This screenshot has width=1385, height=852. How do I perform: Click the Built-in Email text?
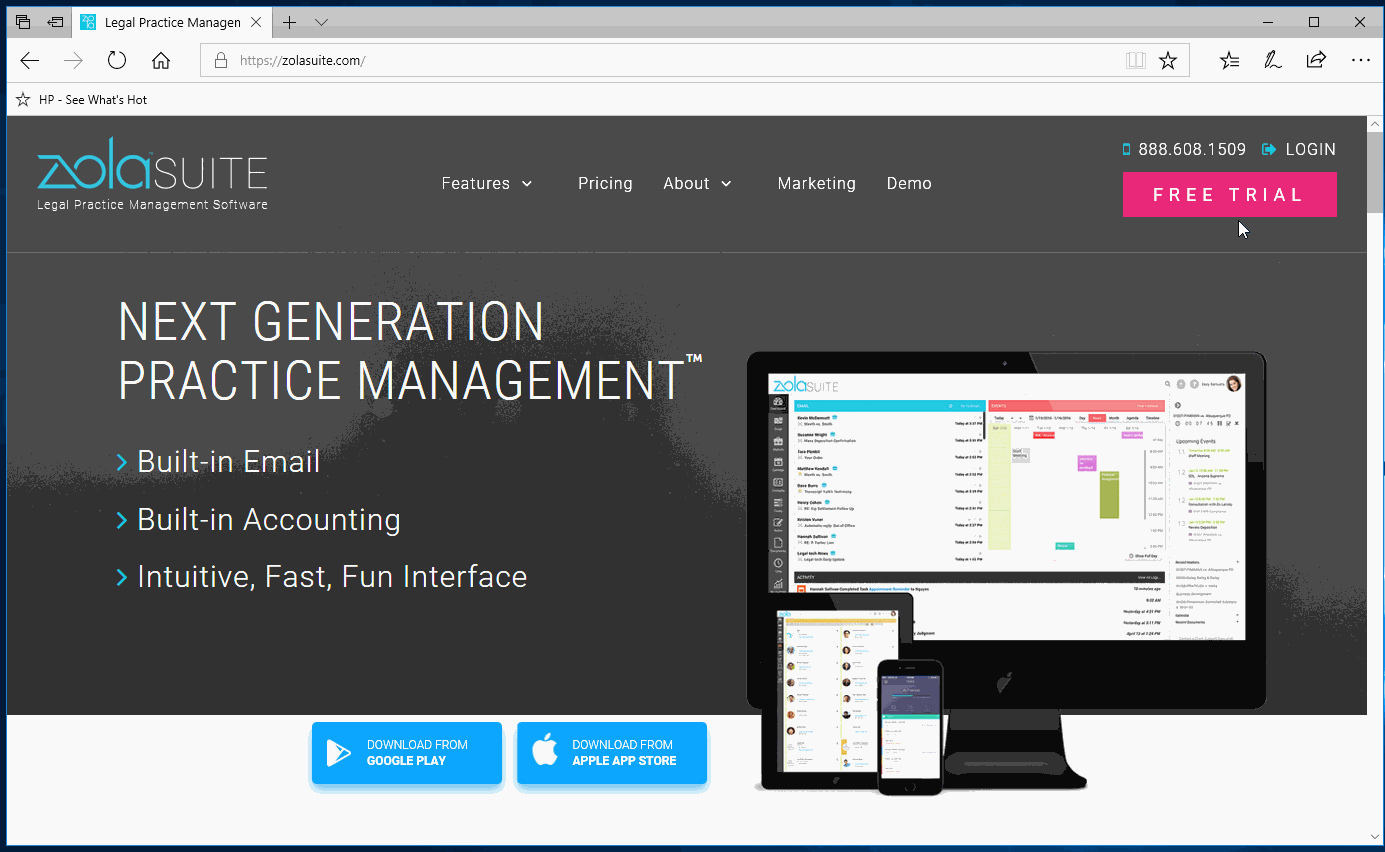[x=229, y=461]
